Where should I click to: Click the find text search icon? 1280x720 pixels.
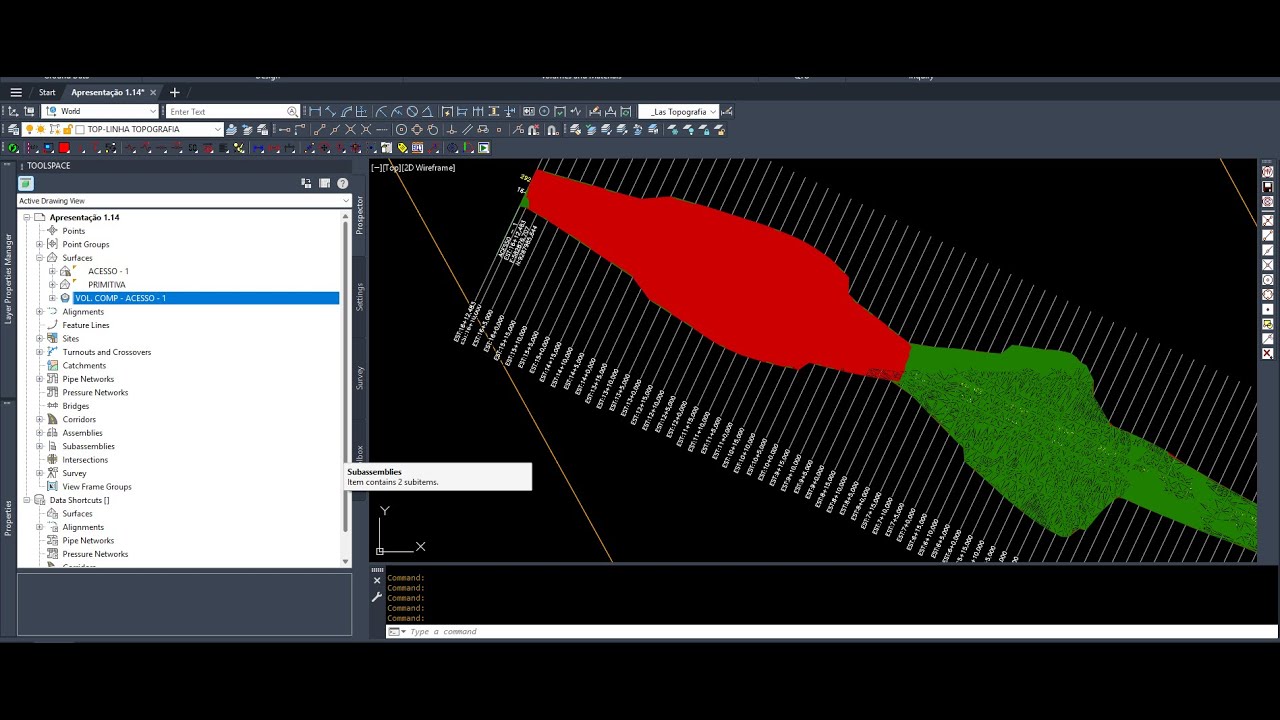click(292, 111)
